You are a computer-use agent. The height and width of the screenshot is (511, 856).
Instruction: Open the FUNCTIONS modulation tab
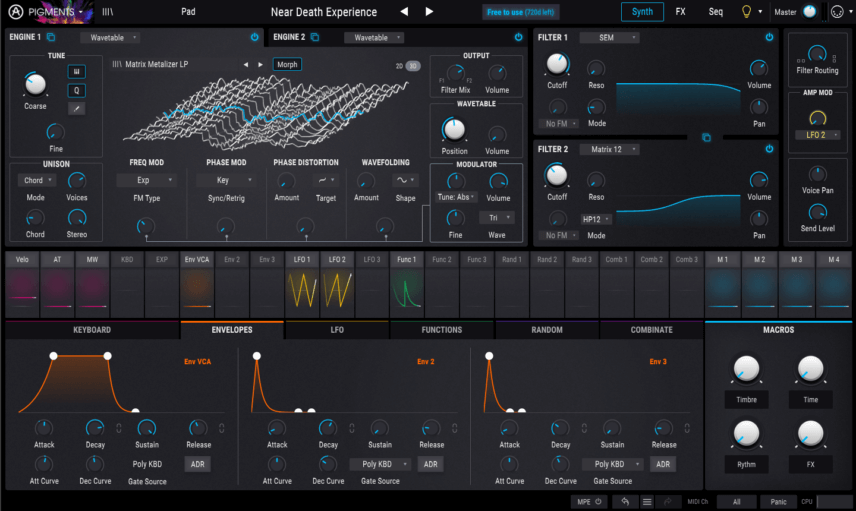442,330
